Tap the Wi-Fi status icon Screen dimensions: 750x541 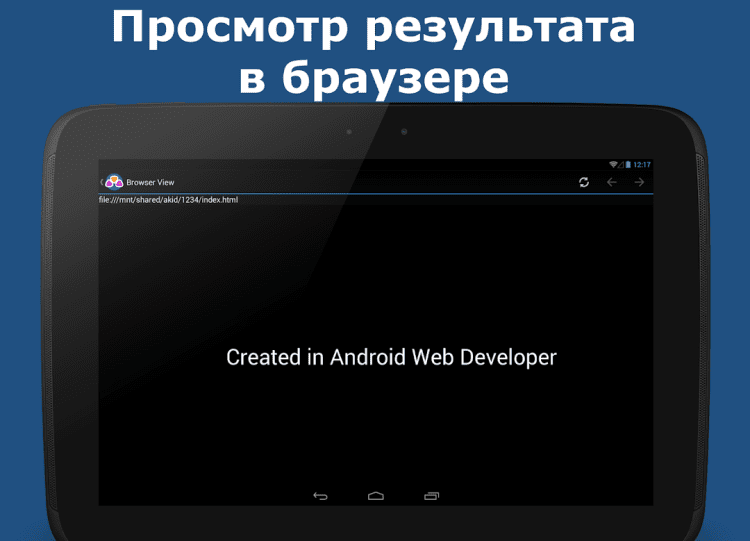coord(613,165)
